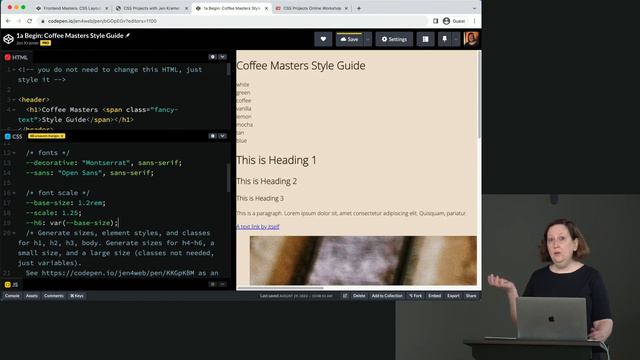This screenshot has width=640, height=360.
Task: Open dropdown next to the pin icon
Action: click(x=456, y=39)
